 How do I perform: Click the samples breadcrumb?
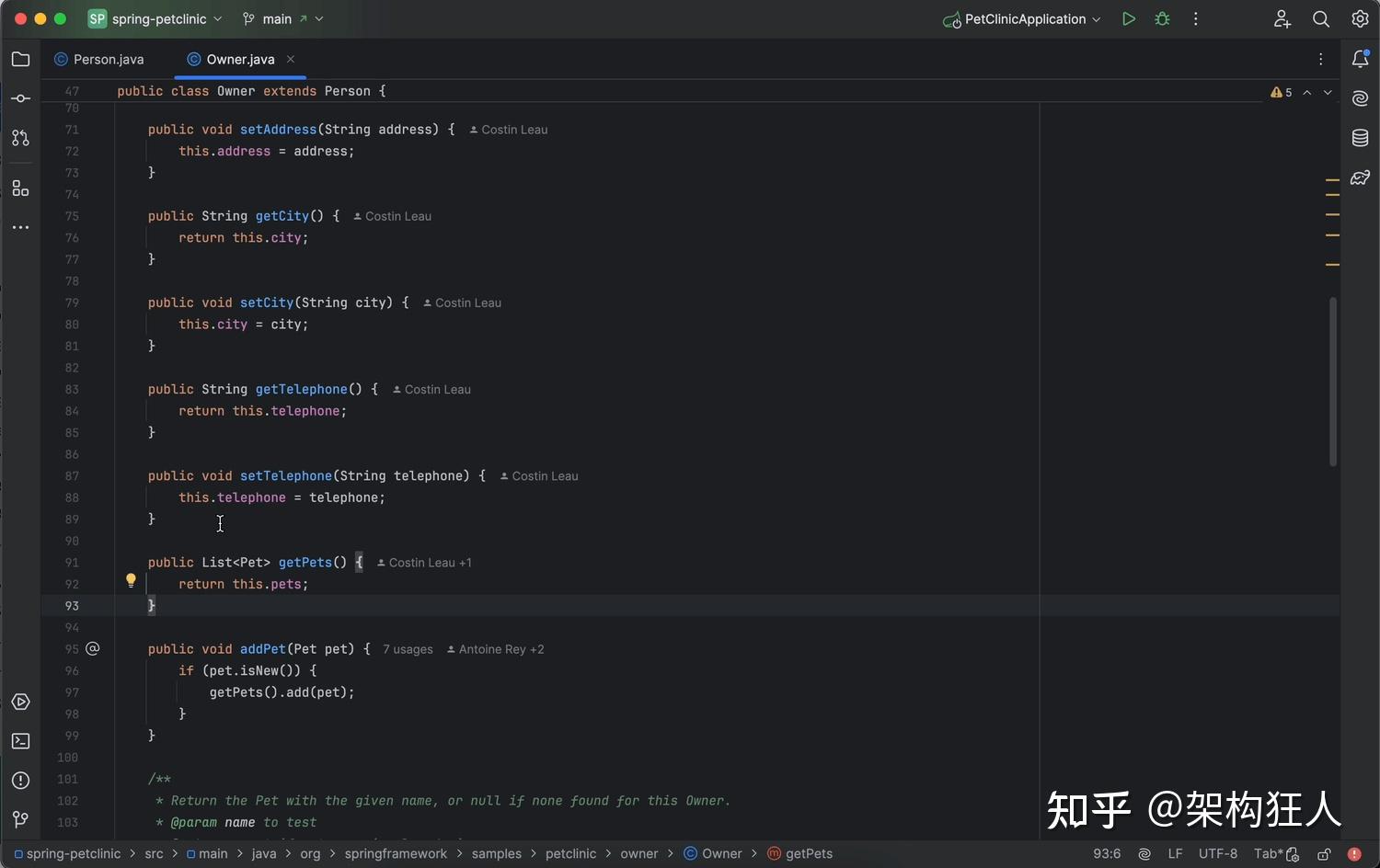(497, 854)
